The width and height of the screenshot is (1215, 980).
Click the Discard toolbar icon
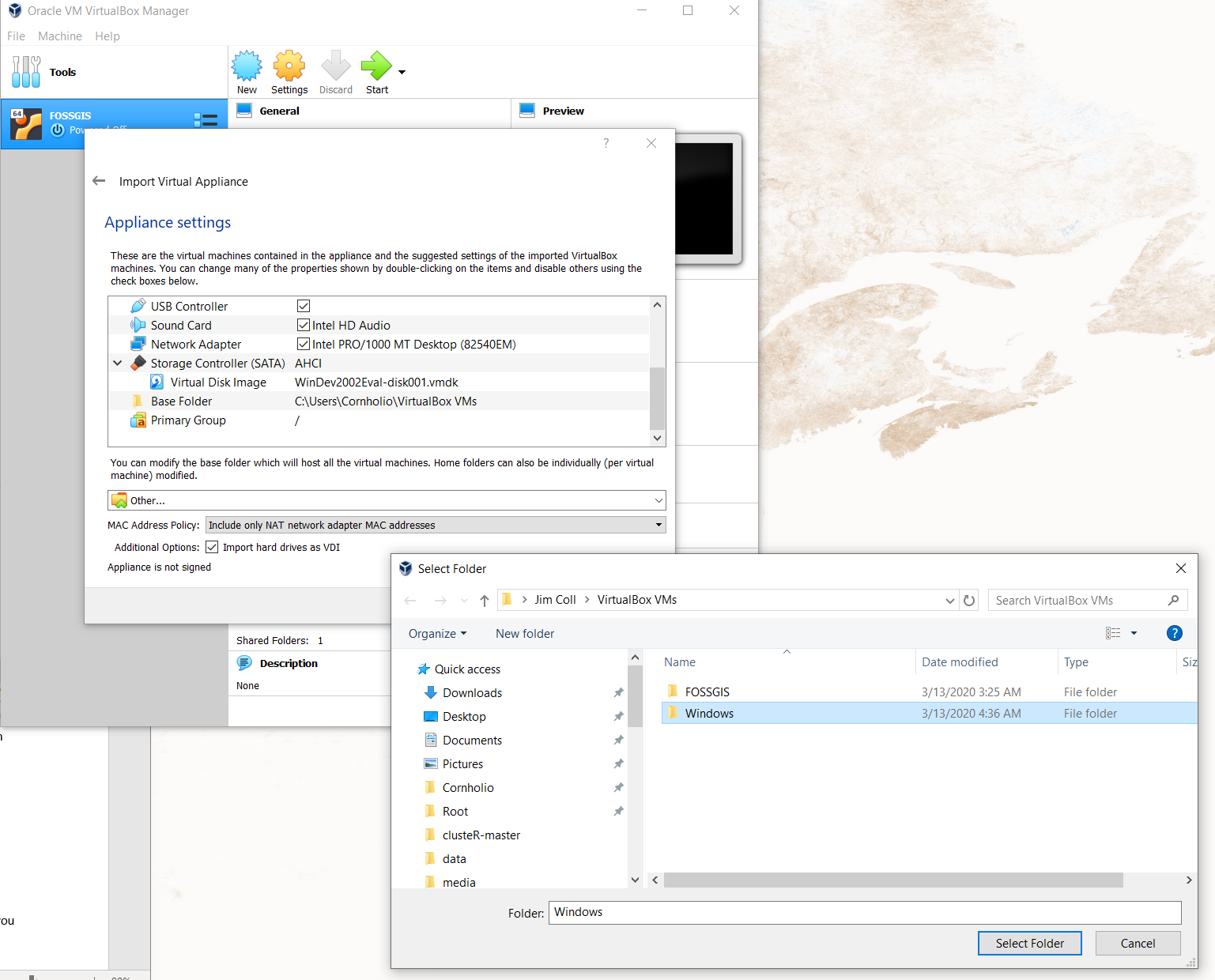click(336, 66)
